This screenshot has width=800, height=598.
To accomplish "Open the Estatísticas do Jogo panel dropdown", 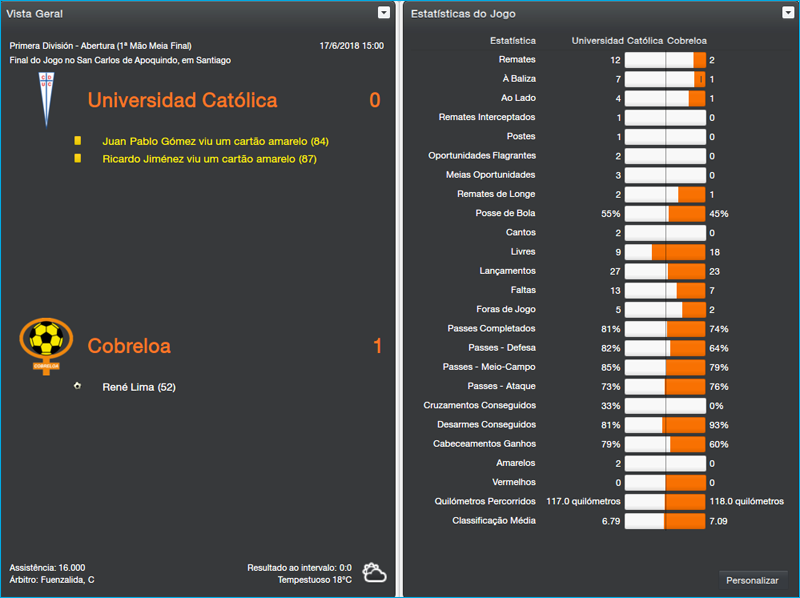I will tap(786, 12).
